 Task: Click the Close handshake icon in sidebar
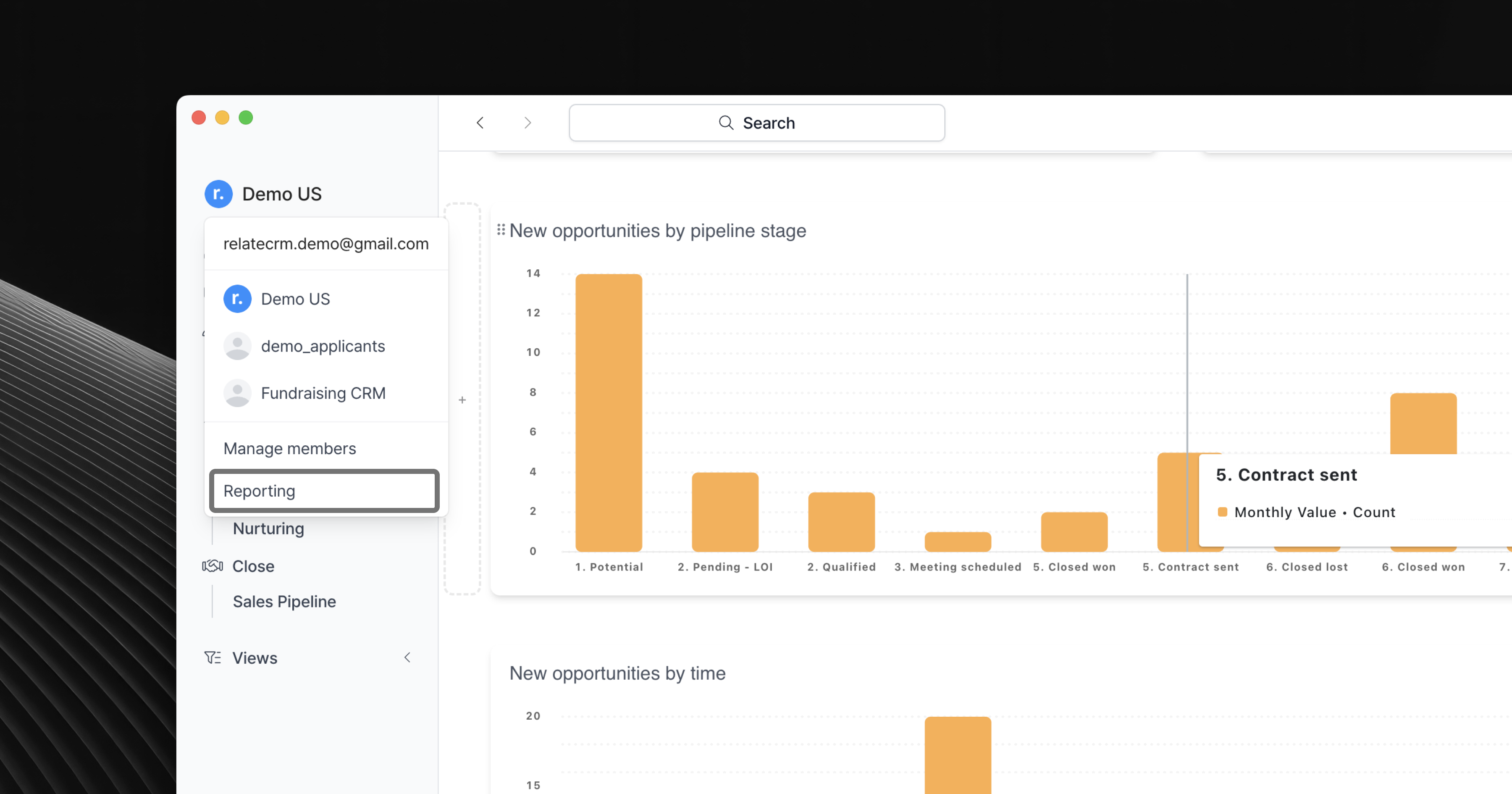(213, 566)
